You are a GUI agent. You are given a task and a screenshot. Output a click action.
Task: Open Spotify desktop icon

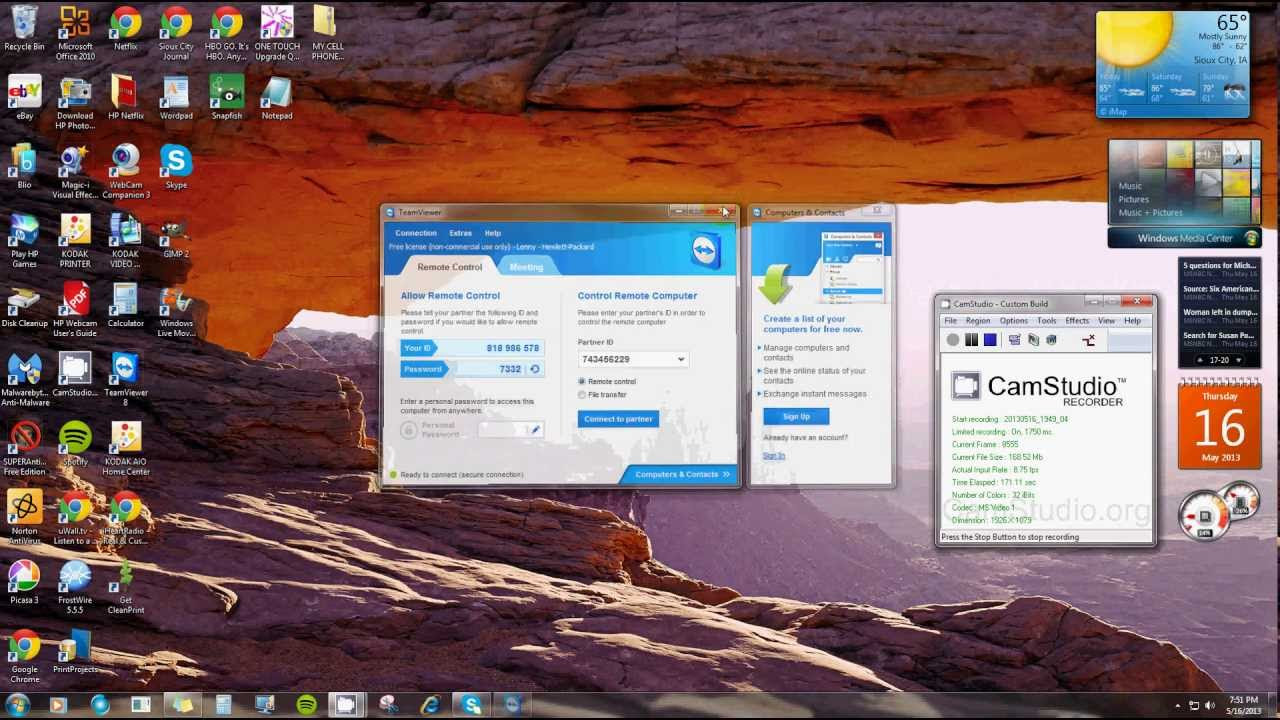(75, 444)
